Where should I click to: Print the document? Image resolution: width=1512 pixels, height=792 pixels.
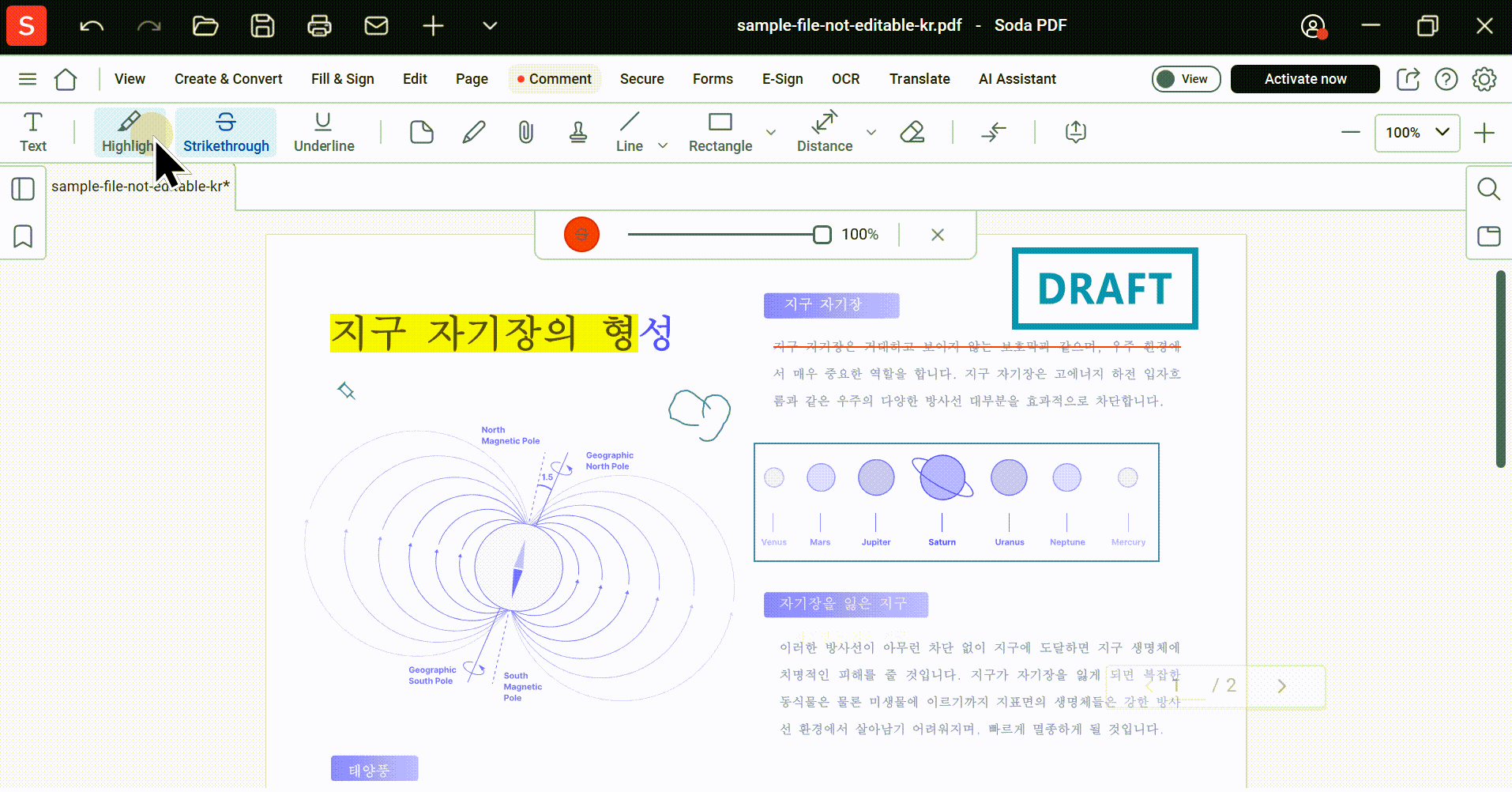[x=319, y=26]
